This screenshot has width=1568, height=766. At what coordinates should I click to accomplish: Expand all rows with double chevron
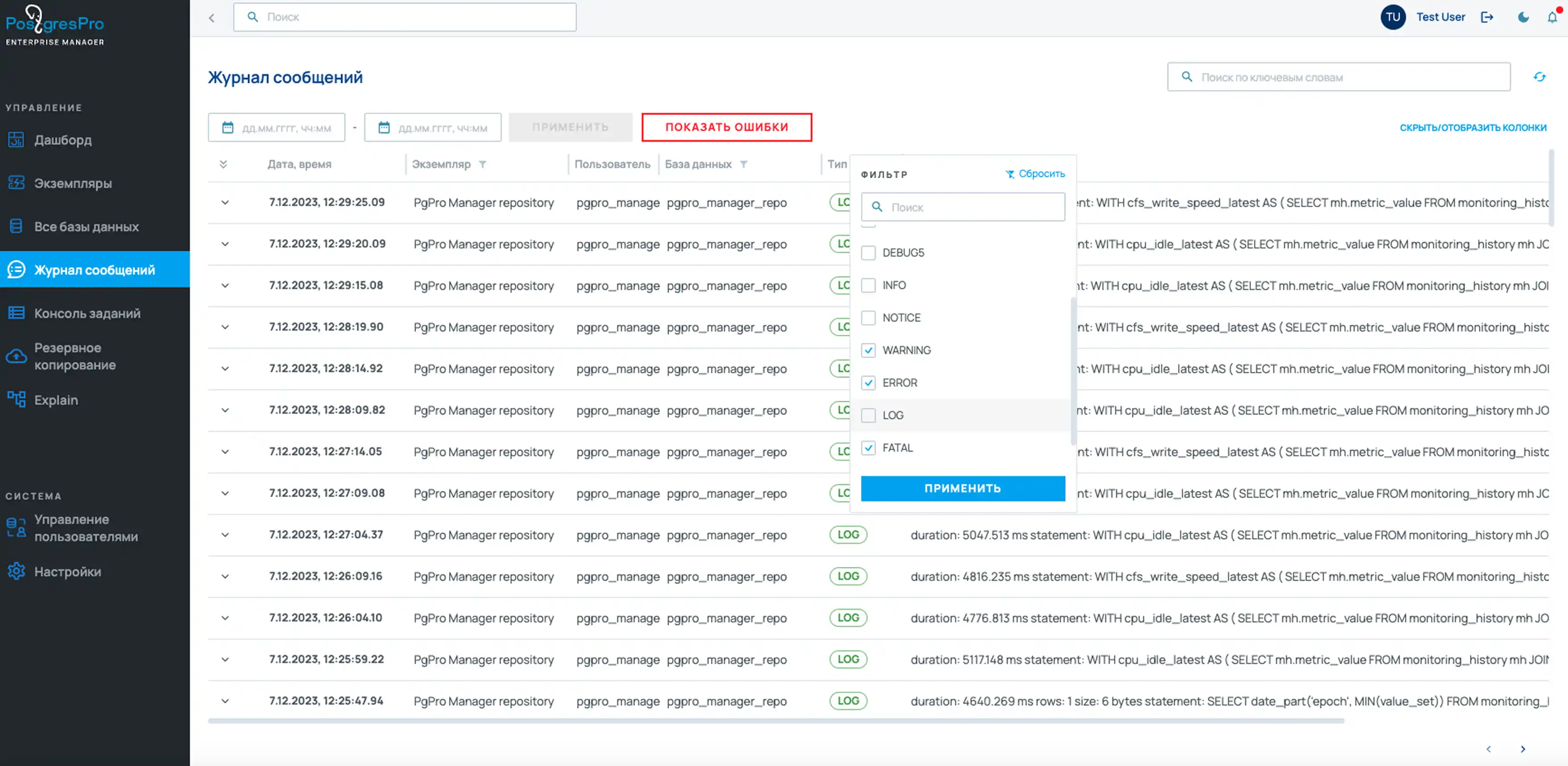click(x=223, y=164)
